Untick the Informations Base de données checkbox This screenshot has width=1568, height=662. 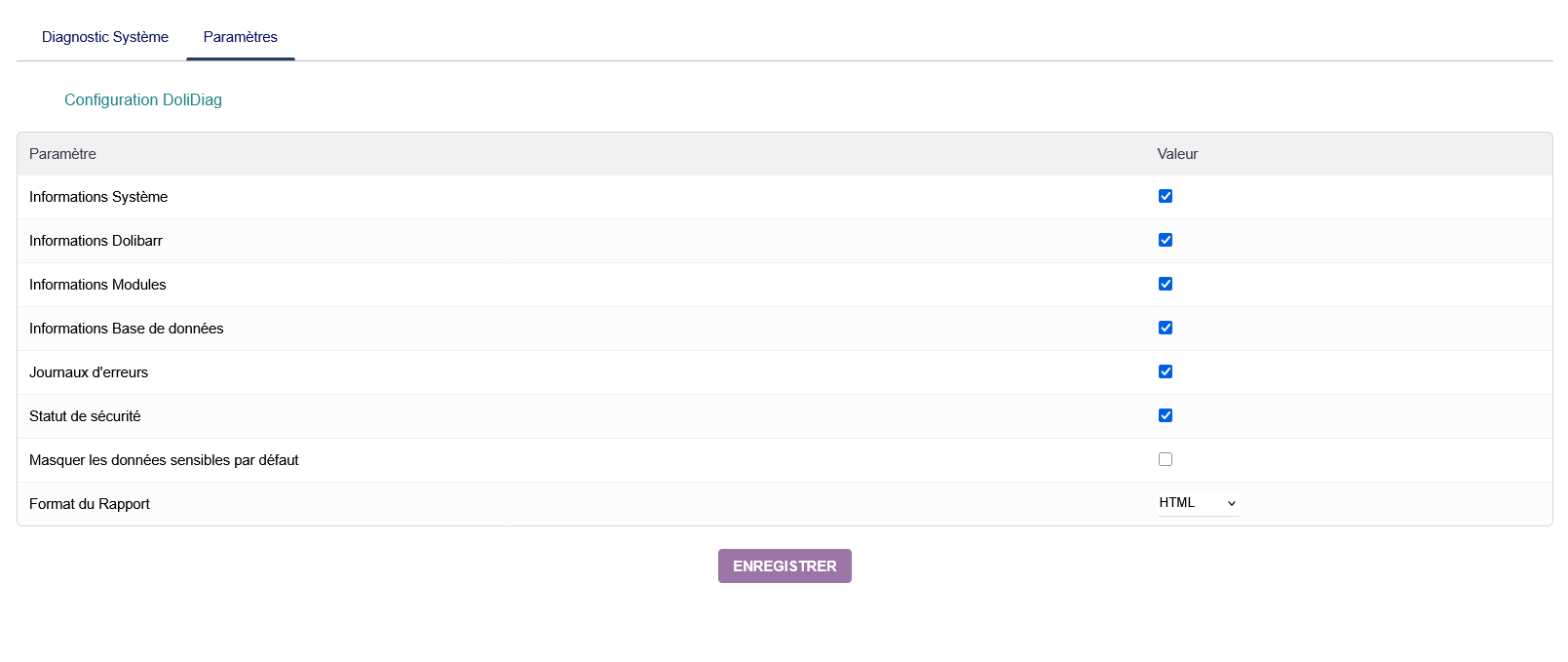pyautogui.click(x=1166, y=328)
